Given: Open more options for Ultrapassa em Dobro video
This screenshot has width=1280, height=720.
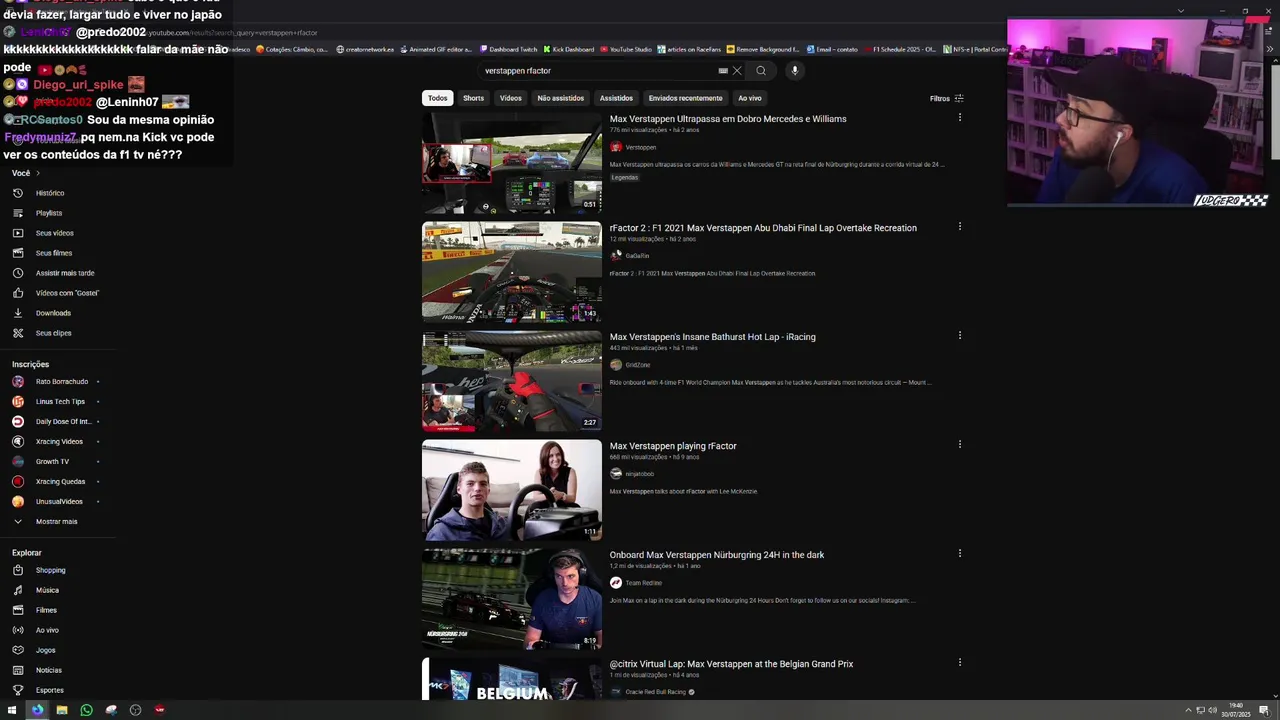Looking at the screenshot, I should coord(960,118).
